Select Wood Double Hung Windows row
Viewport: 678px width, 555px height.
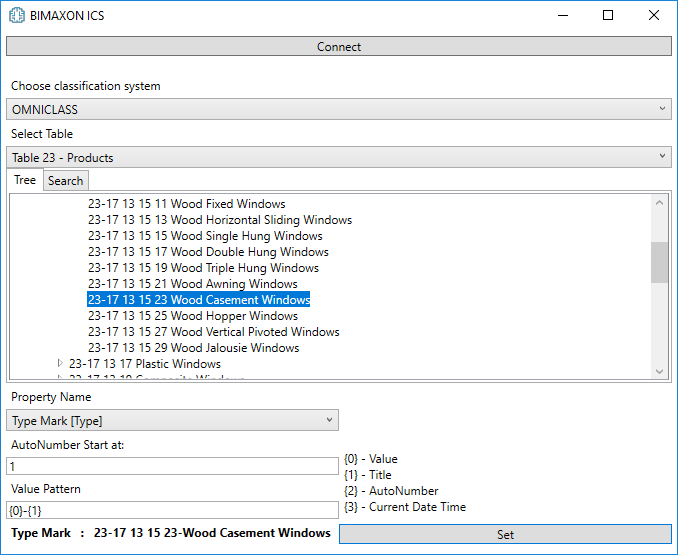[x=208, y=252]
